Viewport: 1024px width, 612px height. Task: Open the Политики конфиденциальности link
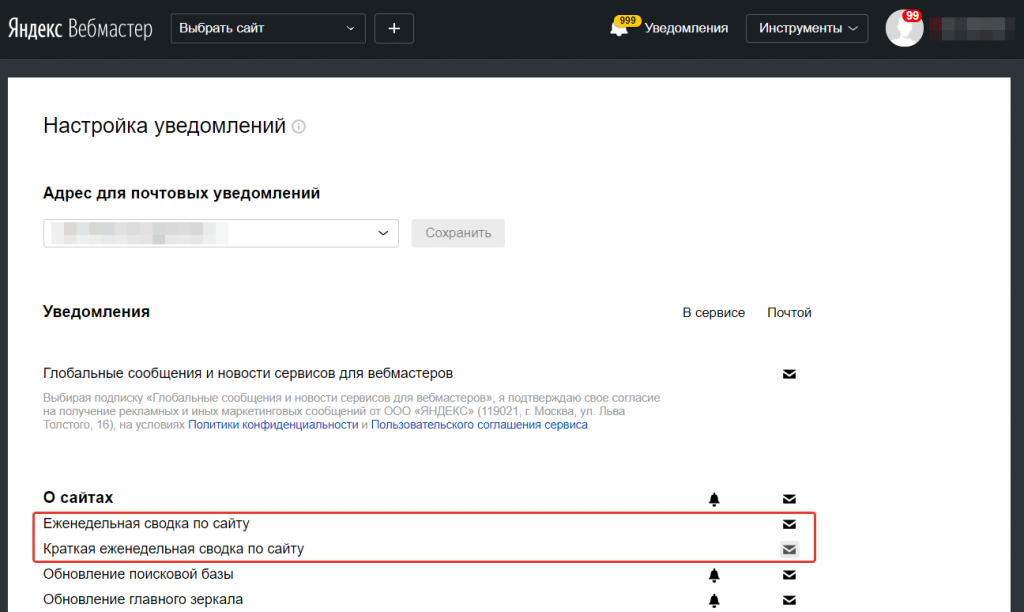click(x=273, y=425)
